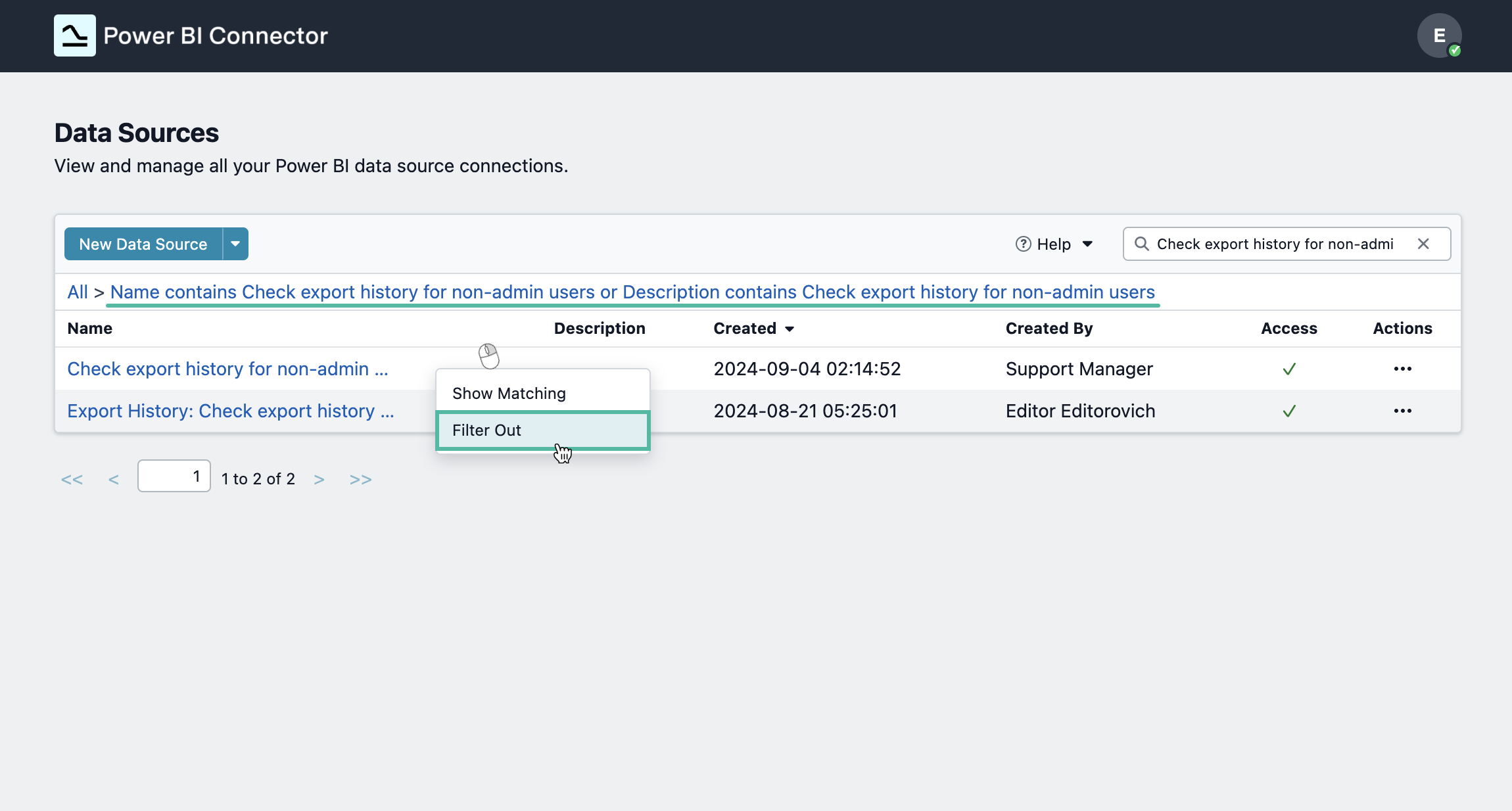Click the 'Power BI Connector' app title
Screen dimensions: 1512x811
coord(216,35)
